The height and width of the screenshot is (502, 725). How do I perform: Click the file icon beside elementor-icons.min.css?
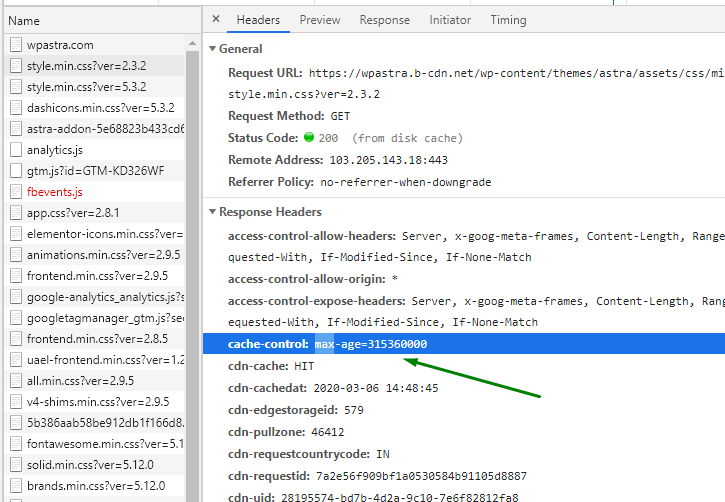coord(16,234)
